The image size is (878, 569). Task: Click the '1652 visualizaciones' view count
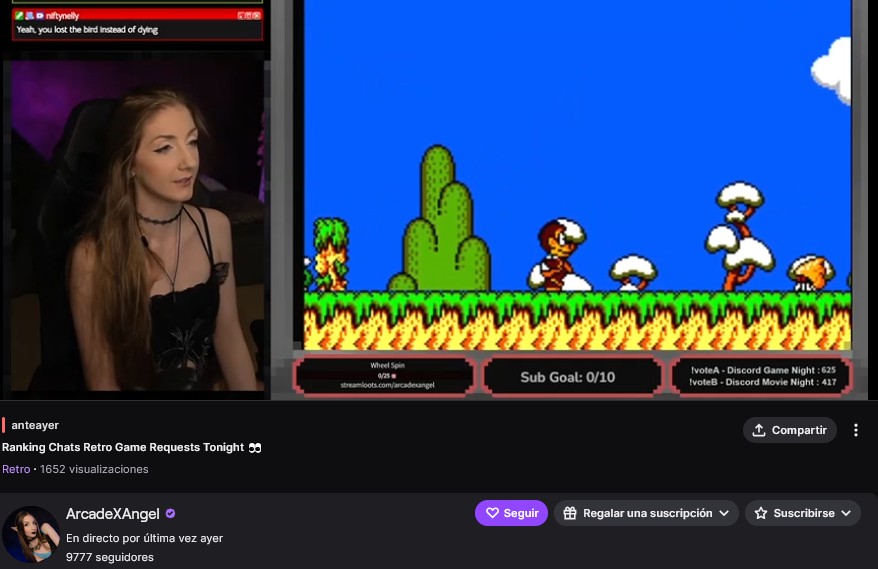94,469
